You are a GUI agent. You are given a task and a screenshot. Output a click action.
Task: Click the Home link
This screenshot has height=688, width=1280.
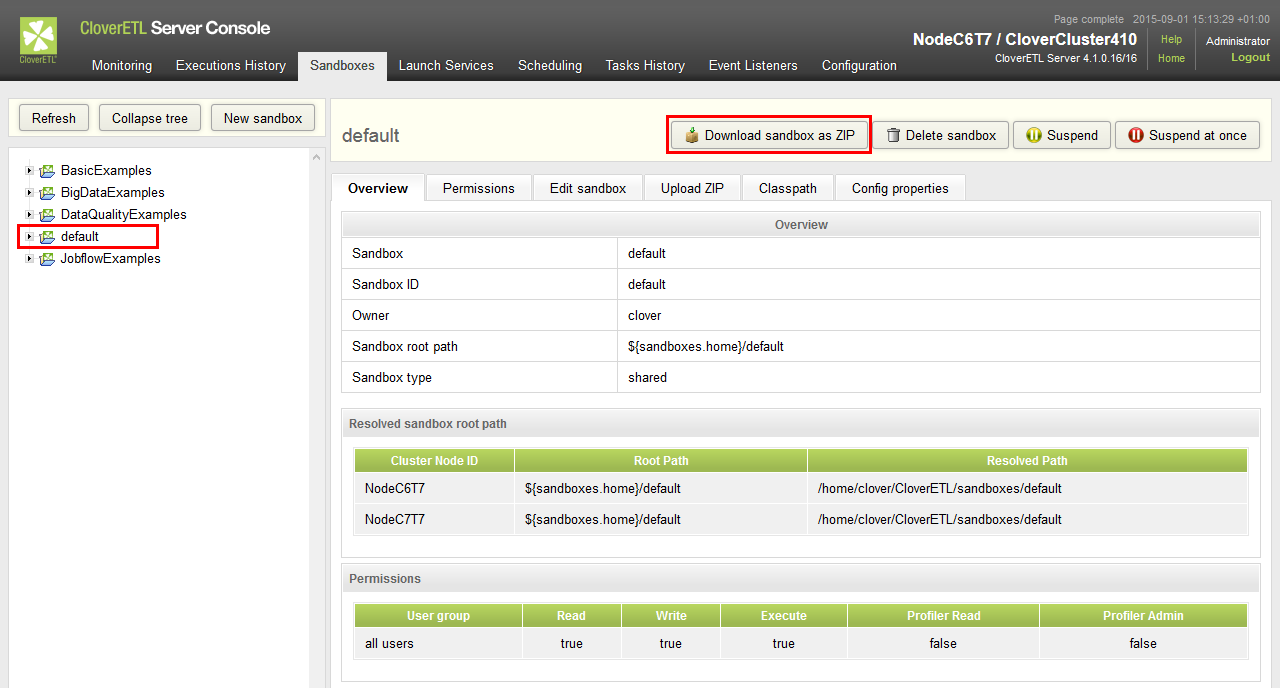1171,58
